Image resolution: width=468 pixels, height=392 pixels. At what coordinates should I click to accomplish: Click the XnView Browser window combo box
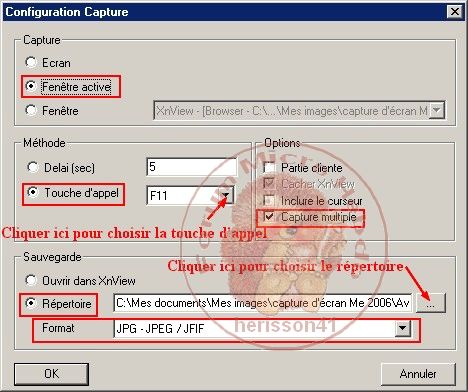(299, 110)
